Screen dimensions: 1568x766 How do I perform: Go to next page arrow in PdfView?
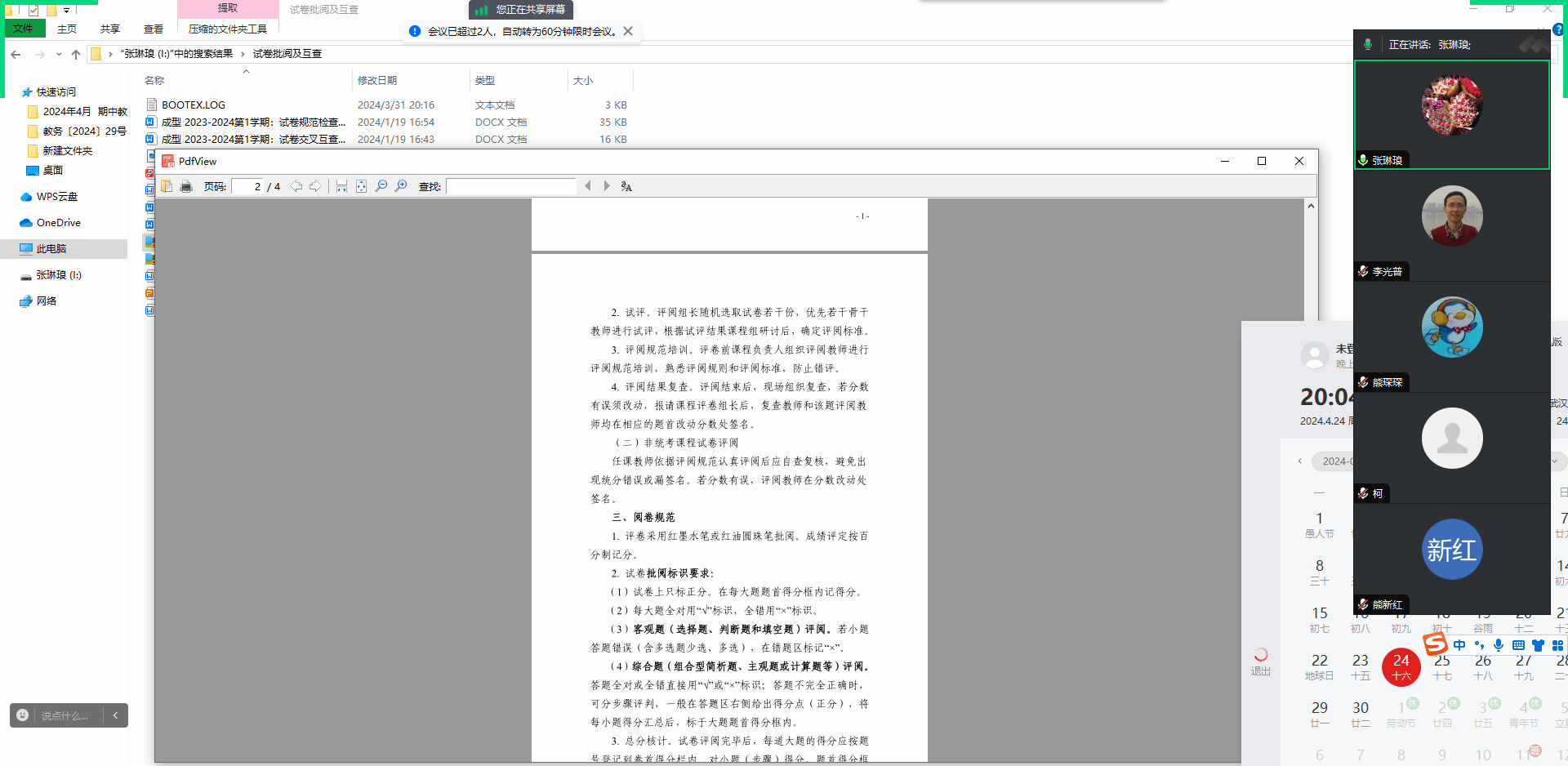315,186
